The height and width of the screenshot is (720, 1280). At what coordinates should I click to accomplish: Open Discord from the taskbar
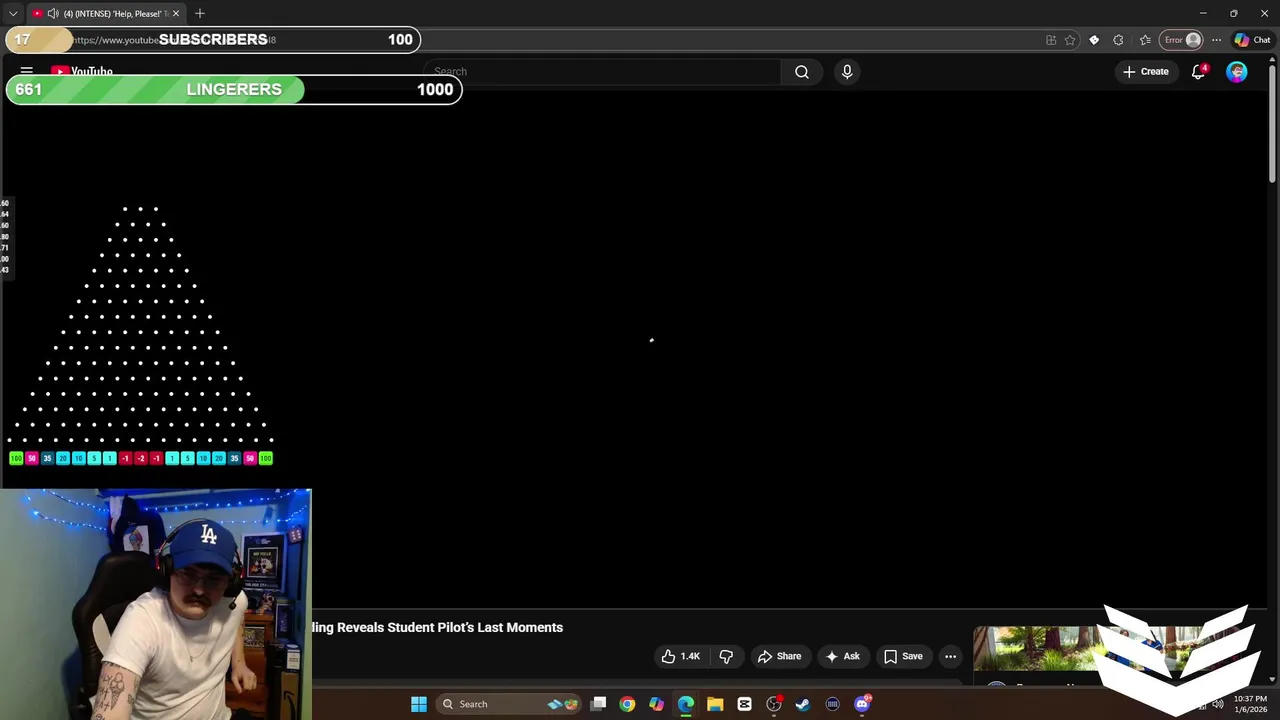pos(862,704)
